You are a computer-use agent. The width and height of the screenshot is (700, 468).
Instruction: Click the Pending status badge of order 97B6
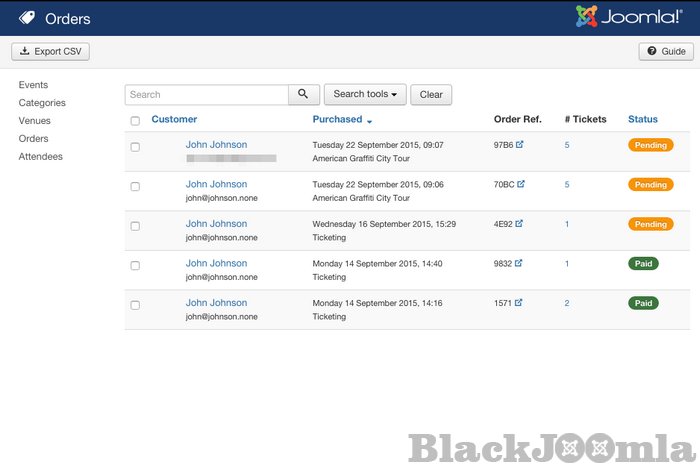click(650, 145)
